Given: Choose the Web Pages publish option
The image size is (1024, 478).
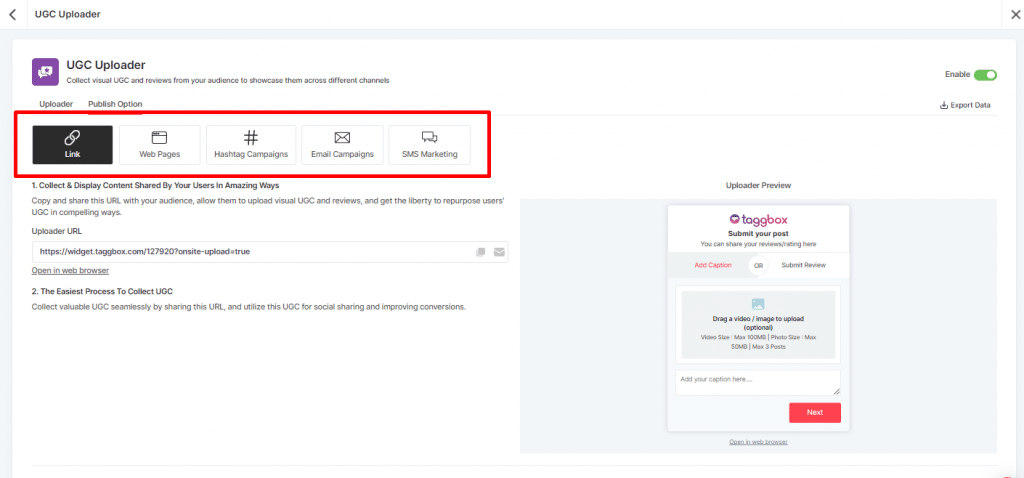Looking at the screenshot, I should 160,144.
